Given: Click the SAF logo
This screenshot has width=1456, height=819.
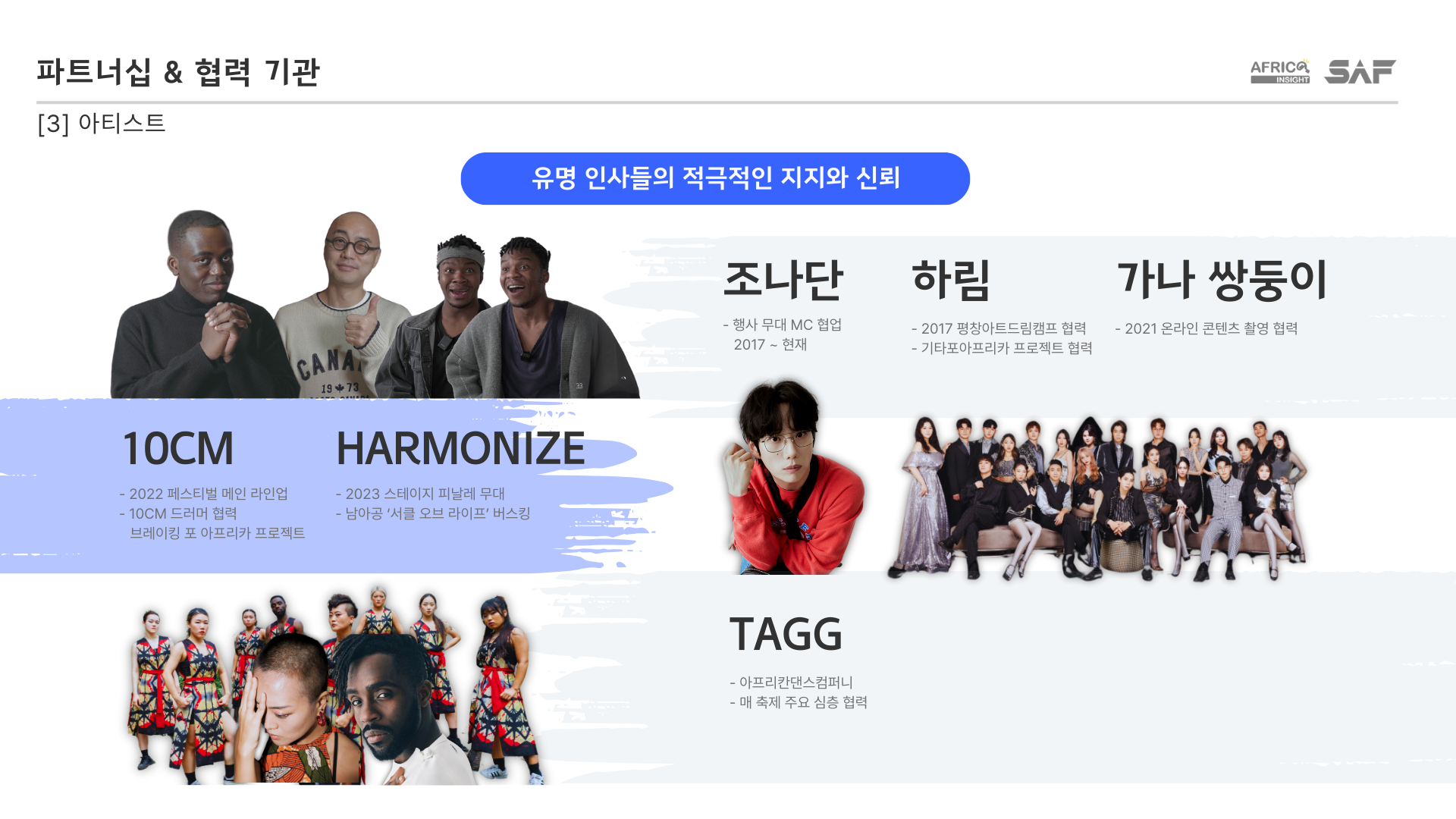Looking at the screenshot, I should (1360, 71).
